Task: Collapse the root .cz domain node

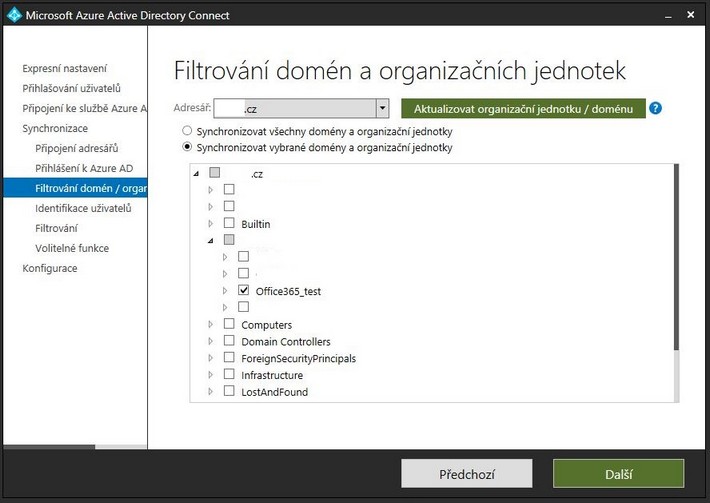Action: [196, 173]
